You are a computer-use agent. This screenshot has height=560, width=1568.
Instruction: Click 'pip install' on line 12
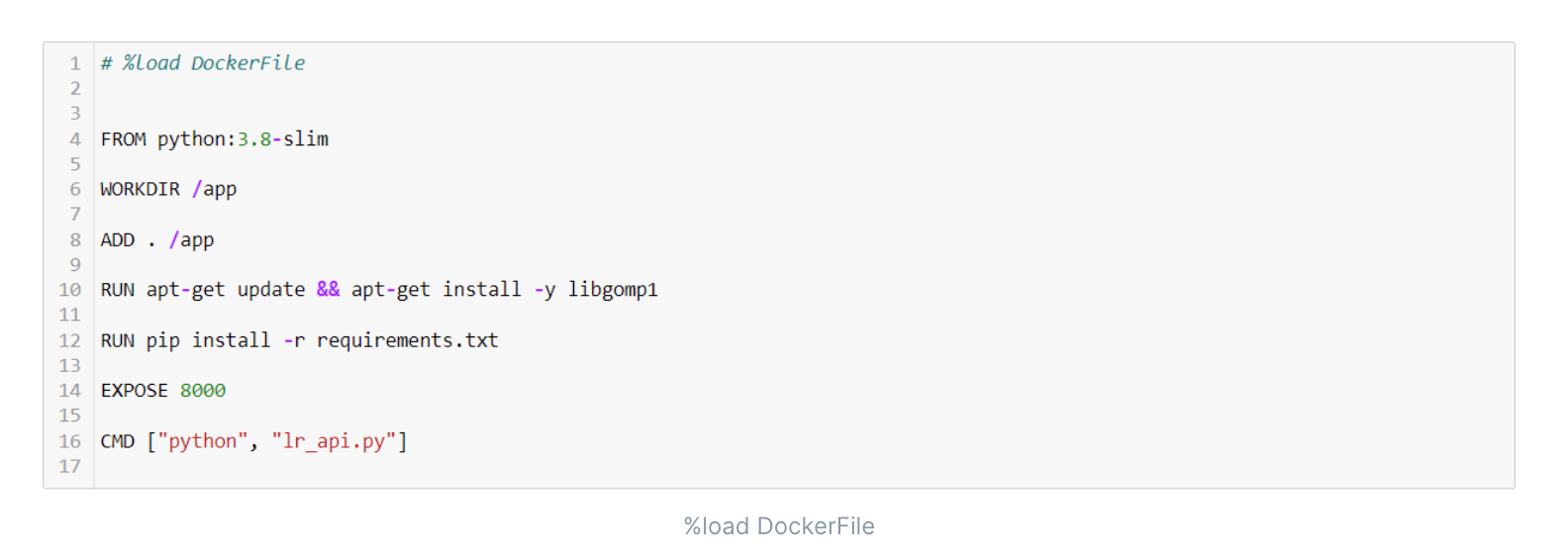[x=208, y=340]
